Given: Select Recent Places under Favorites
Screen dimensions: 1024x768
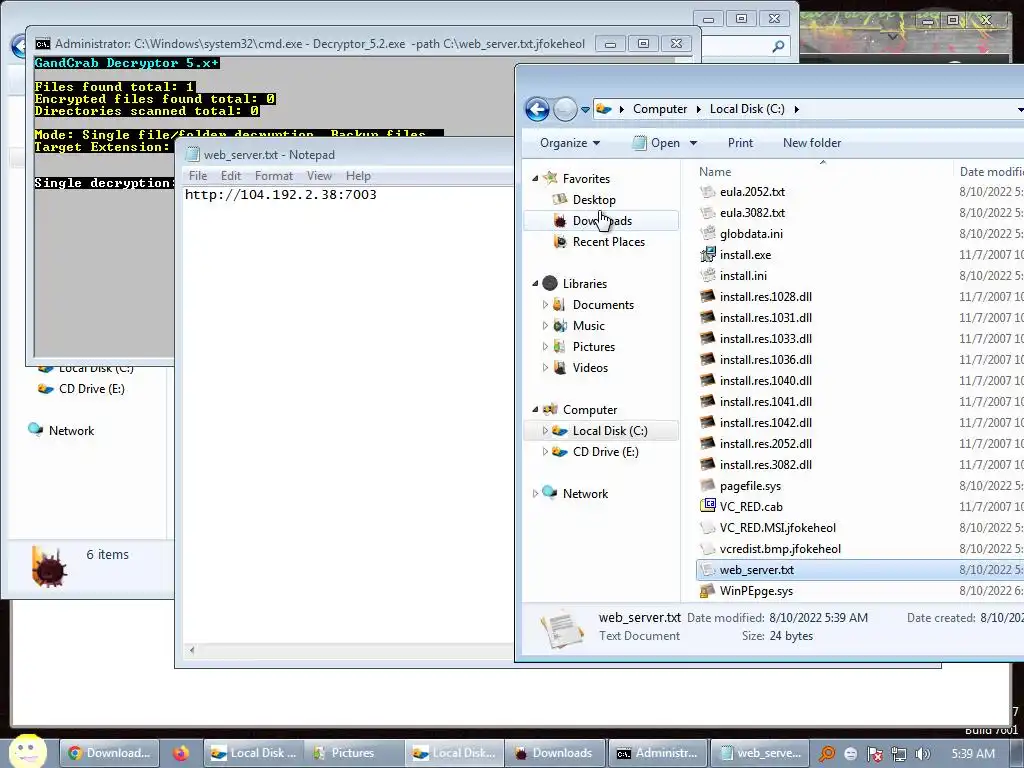Looking at the screenshot, I should 609,242.
